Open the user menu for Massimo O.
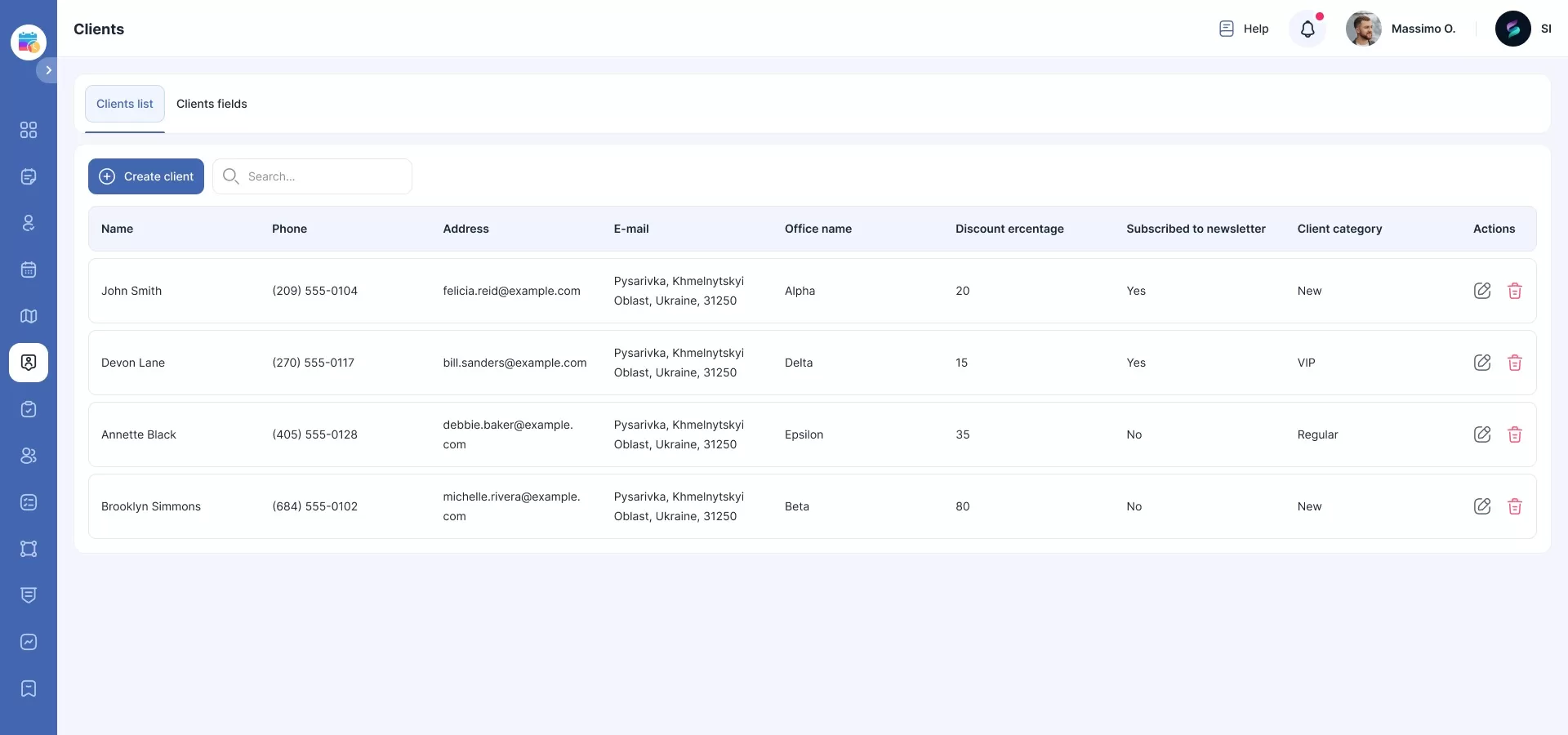 [1404, 29]
